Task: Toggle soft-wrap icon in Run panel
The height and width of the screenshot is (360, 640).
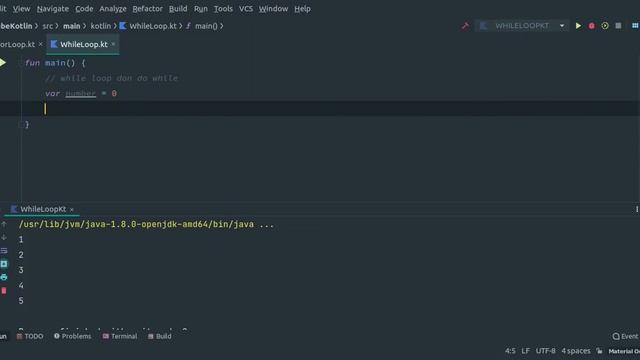Action: tap(4, 251)
